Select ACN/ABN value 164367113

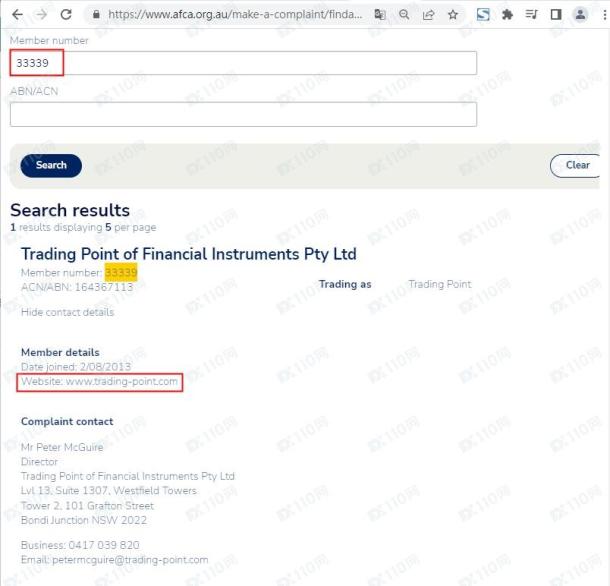click(x=104, y=287)
